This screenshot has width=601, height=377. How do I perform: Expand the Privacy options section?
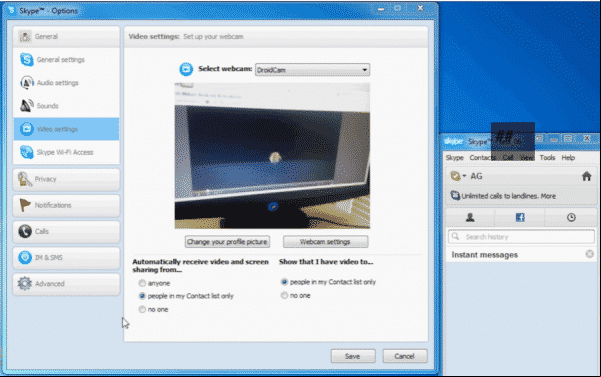click(x=66, y=179)
